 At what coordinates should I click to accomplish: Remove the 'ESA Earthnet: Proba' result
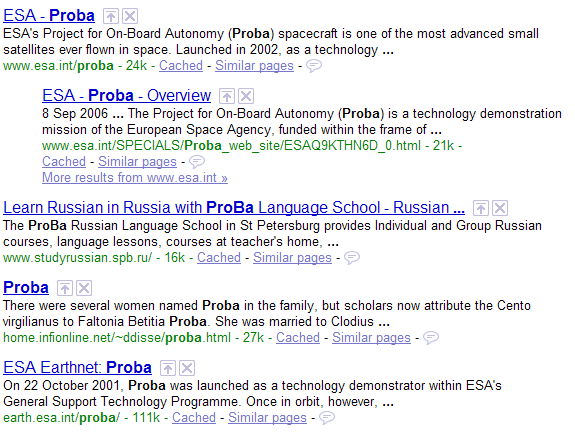click(187, 368)
